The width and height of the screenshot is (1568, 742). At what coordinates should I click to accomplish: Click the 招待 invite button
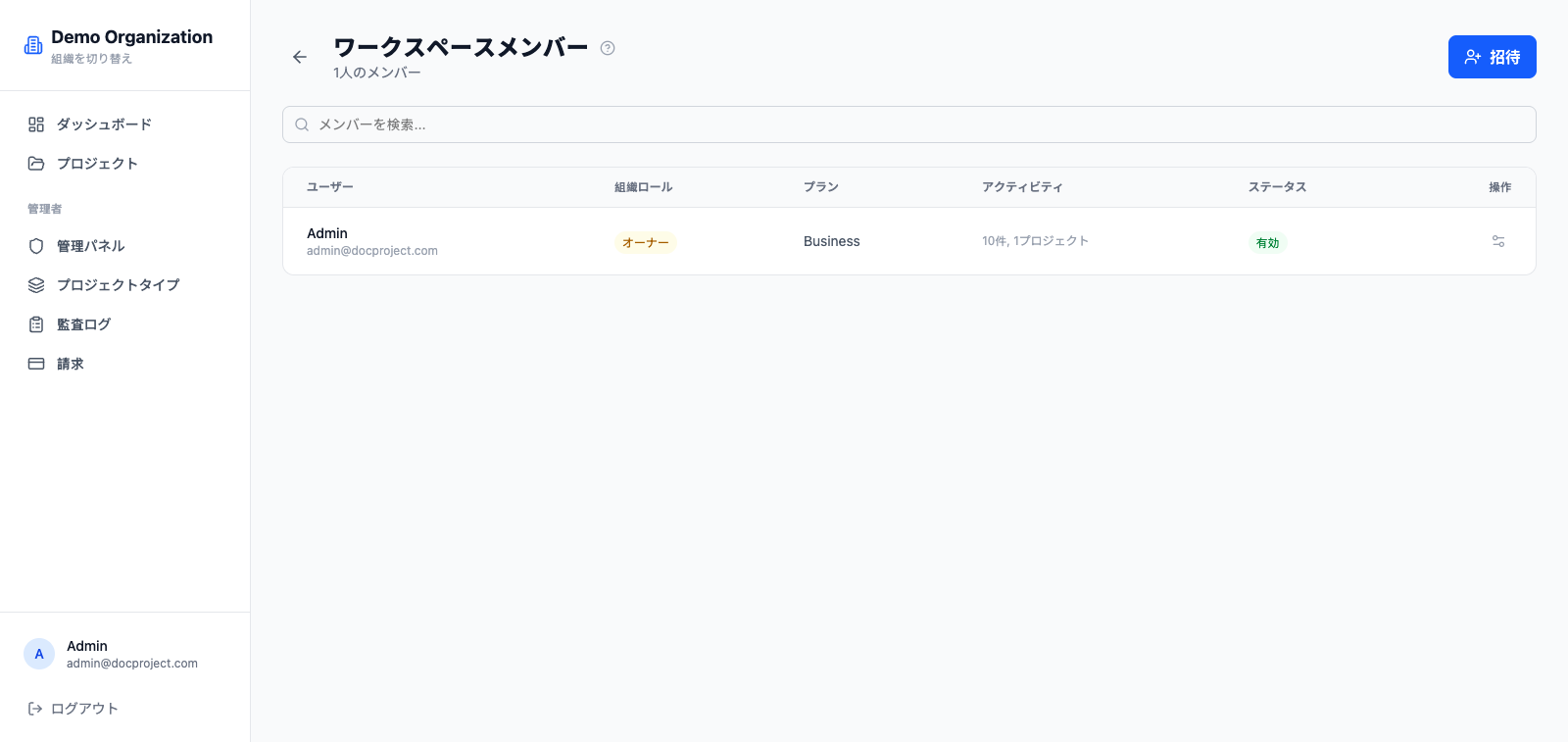click(1493, 57)
